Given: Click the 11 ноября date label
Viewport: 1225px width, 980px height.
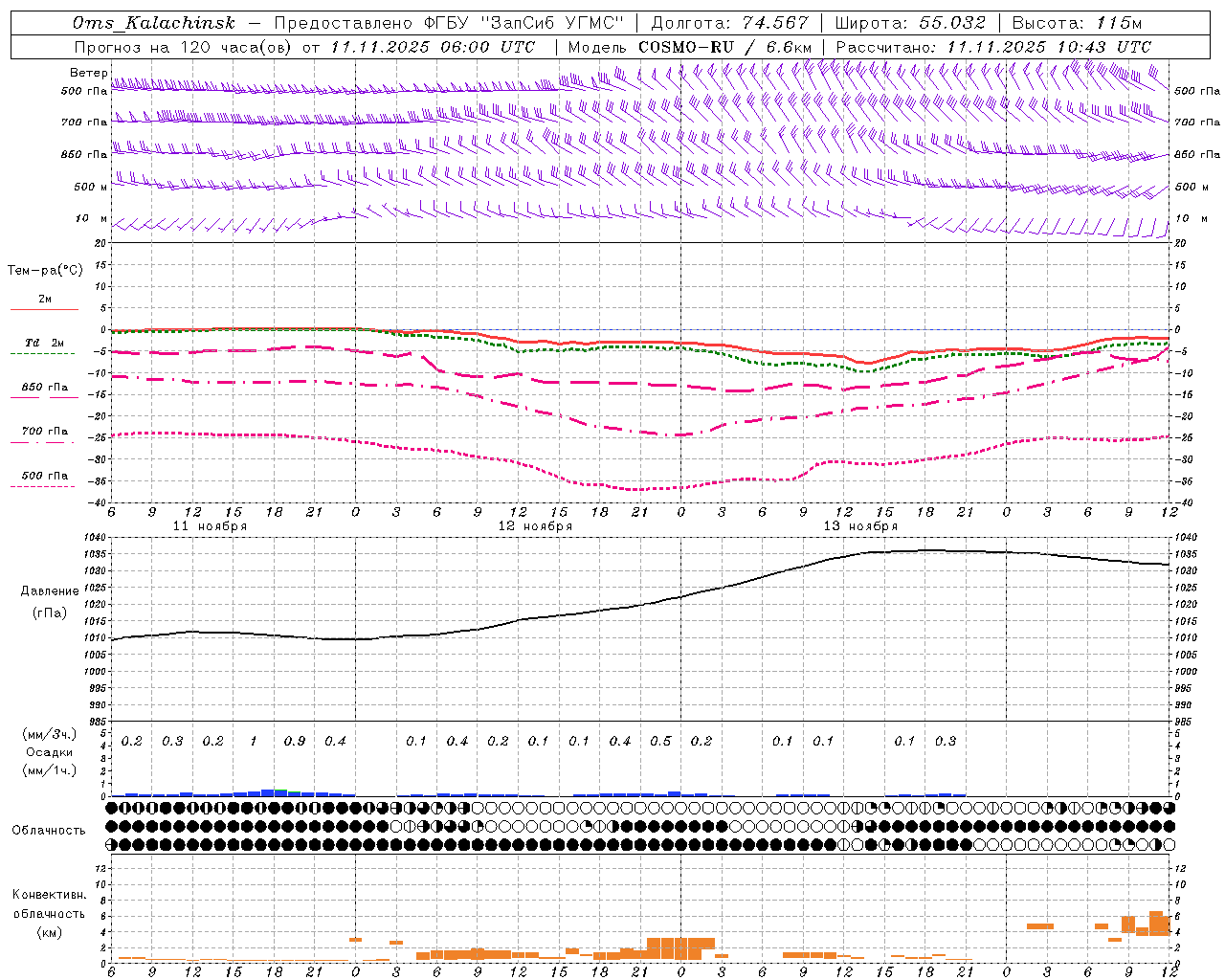Looking at the screenshot, I should tap(210, 526).
